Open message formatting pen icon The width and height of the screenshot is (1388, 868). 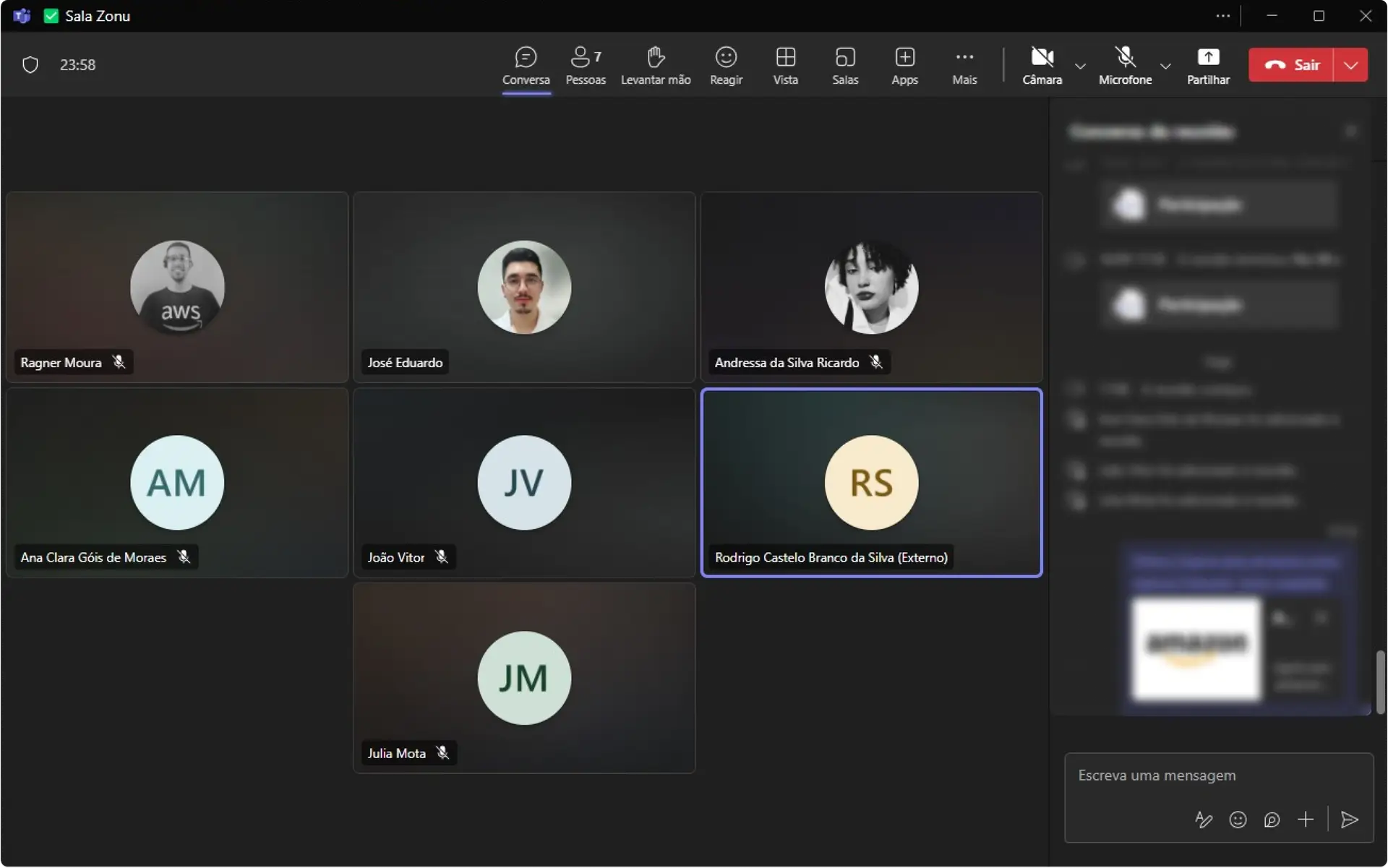point(1204,820)
